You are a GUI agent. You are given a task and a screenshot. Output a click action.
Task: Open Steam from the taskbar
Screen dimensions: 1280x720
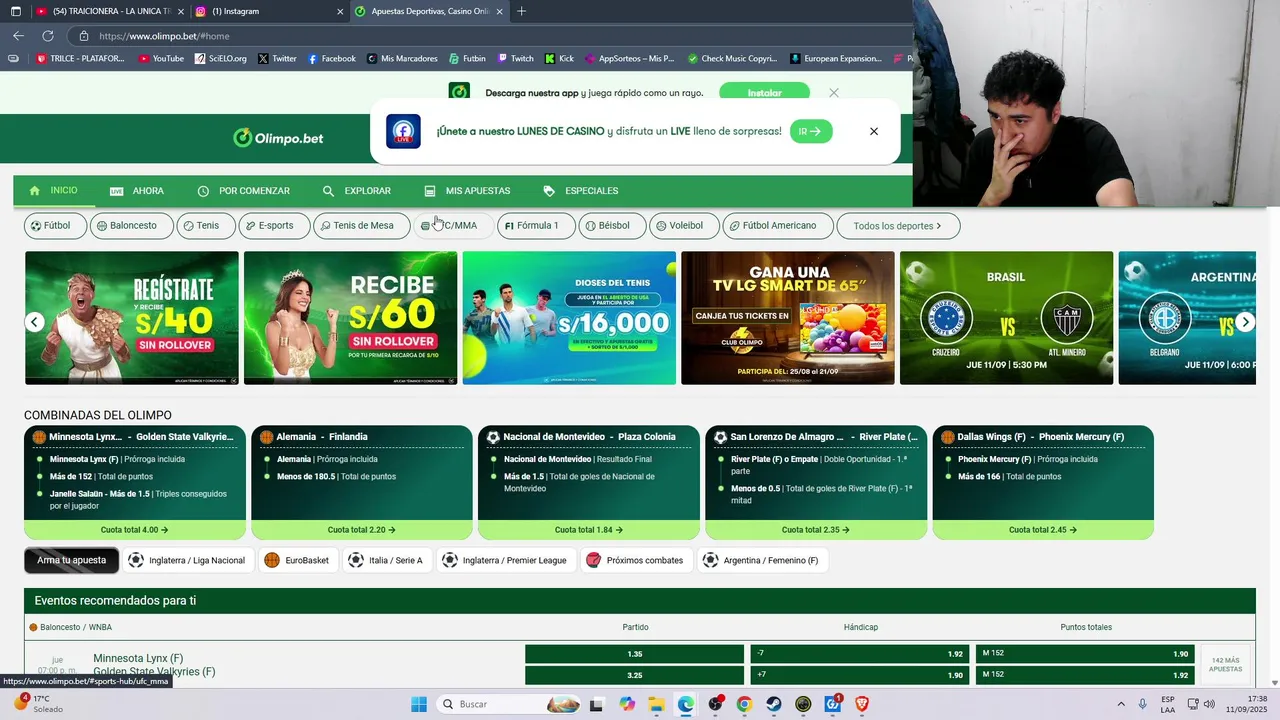click(x=774, y=704)
